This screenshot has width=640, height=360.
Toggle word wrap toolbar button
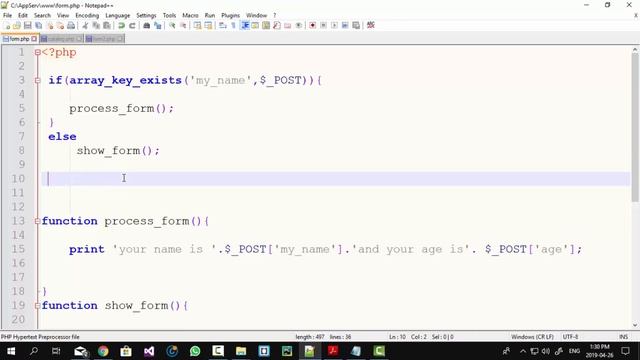(x=222, y=25)
